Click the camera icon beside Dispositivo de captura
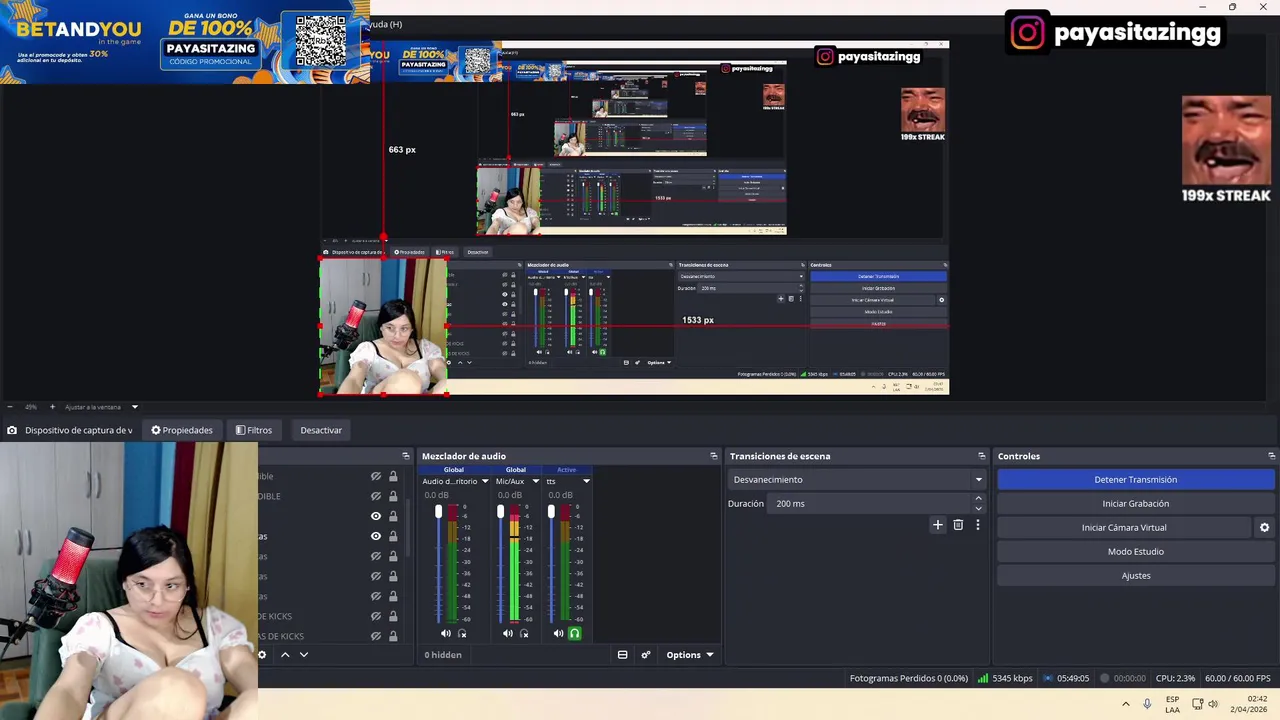 [x=11, y=430]
